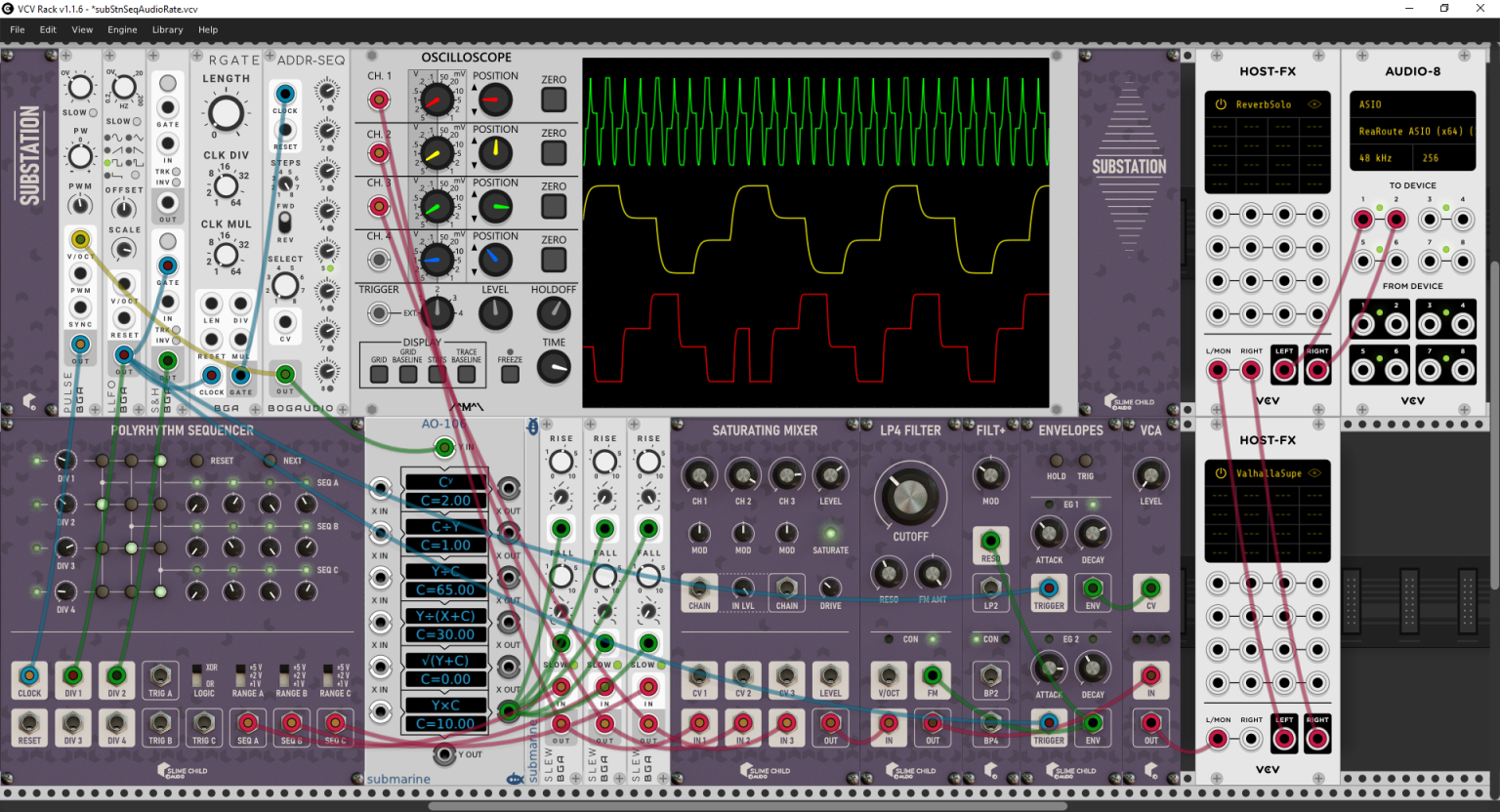Viewport: 1500px width, 812px height.
Task: Click the eye icon next to ValhallaSupe
Action: 1314,473
